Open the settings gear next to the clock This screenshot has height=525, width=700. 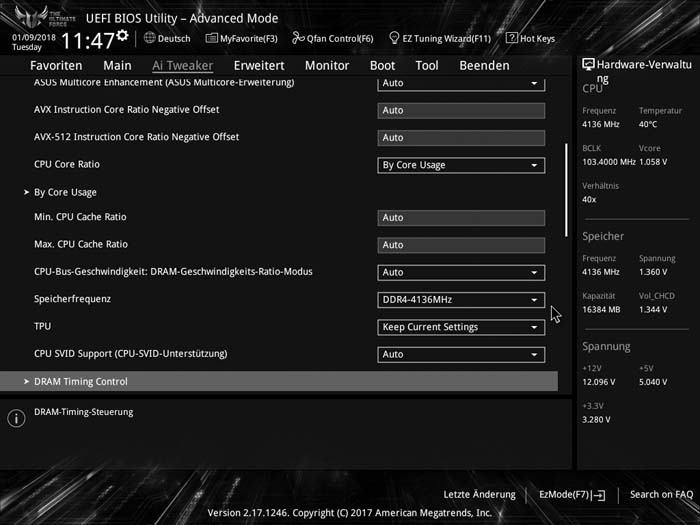coord(122,35)
